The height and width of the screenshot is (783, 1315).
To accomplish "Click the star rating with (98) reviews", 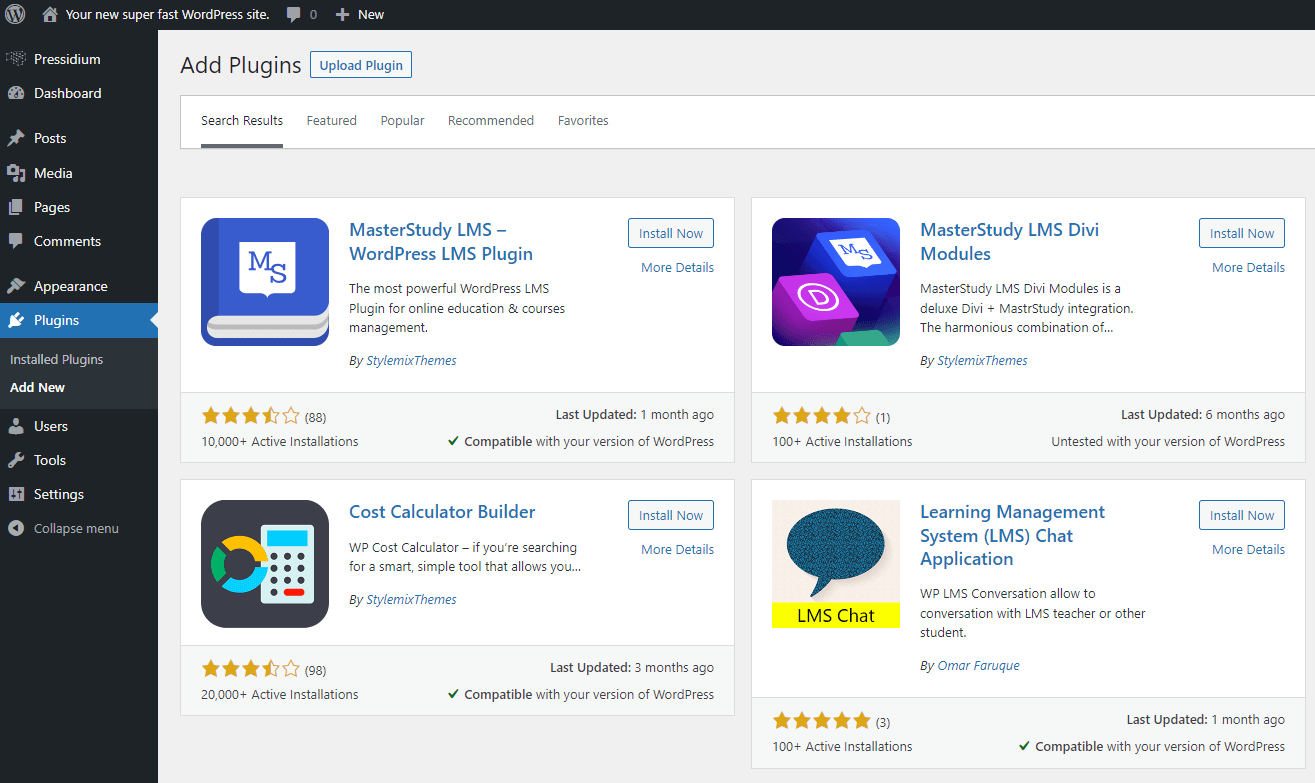I will 251,669.
